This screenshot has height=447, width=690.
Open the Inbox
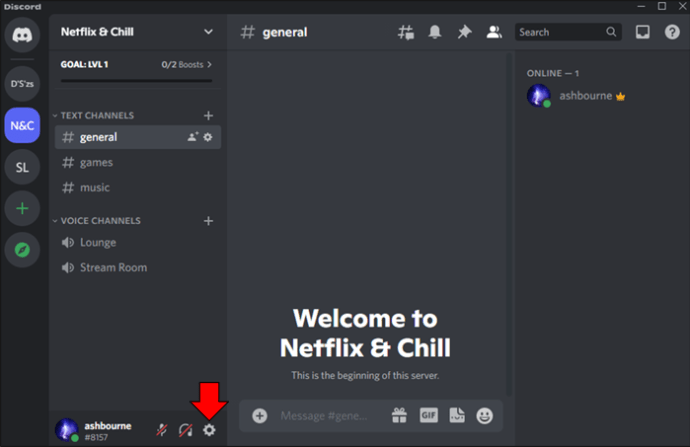click(x=642, y=32)
